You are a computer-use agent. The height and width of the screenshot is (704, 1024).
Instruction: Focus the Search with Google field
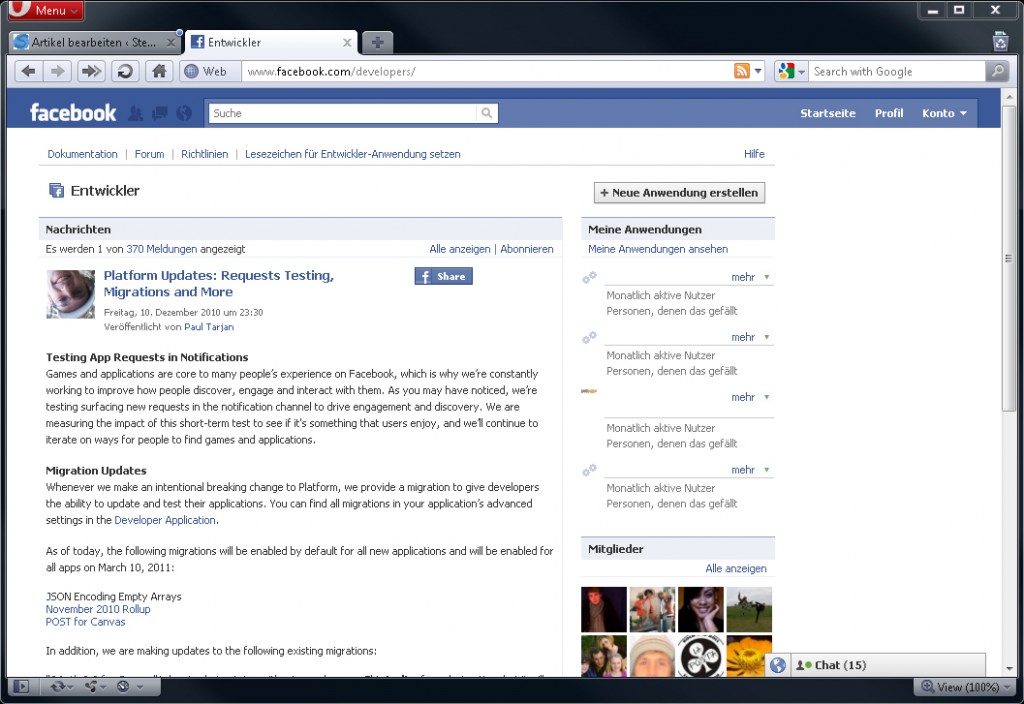[x=897, y=72]
